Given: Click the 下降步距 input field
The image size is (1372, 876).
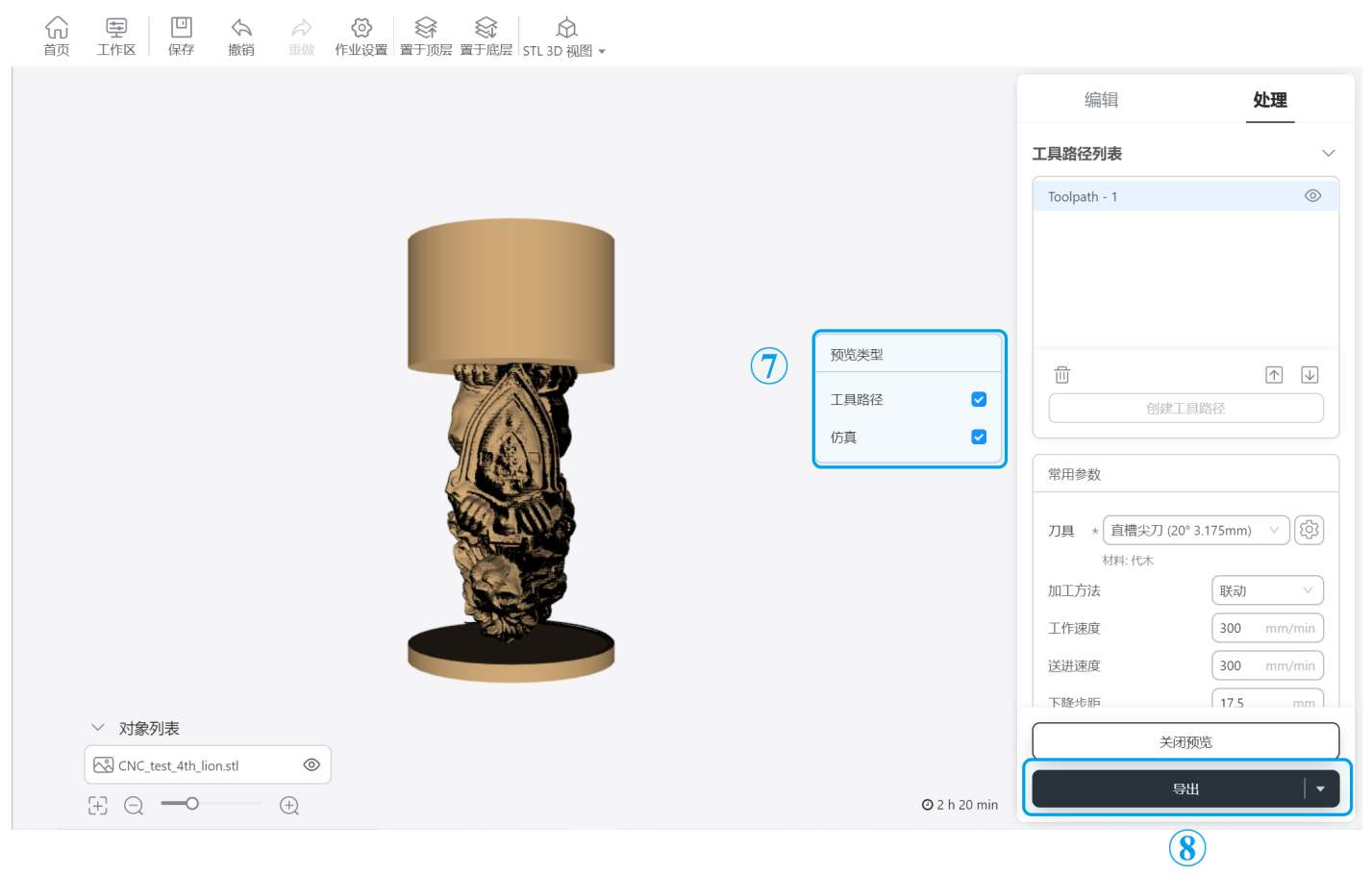Looking at the screenshot, I should 1267,699.
